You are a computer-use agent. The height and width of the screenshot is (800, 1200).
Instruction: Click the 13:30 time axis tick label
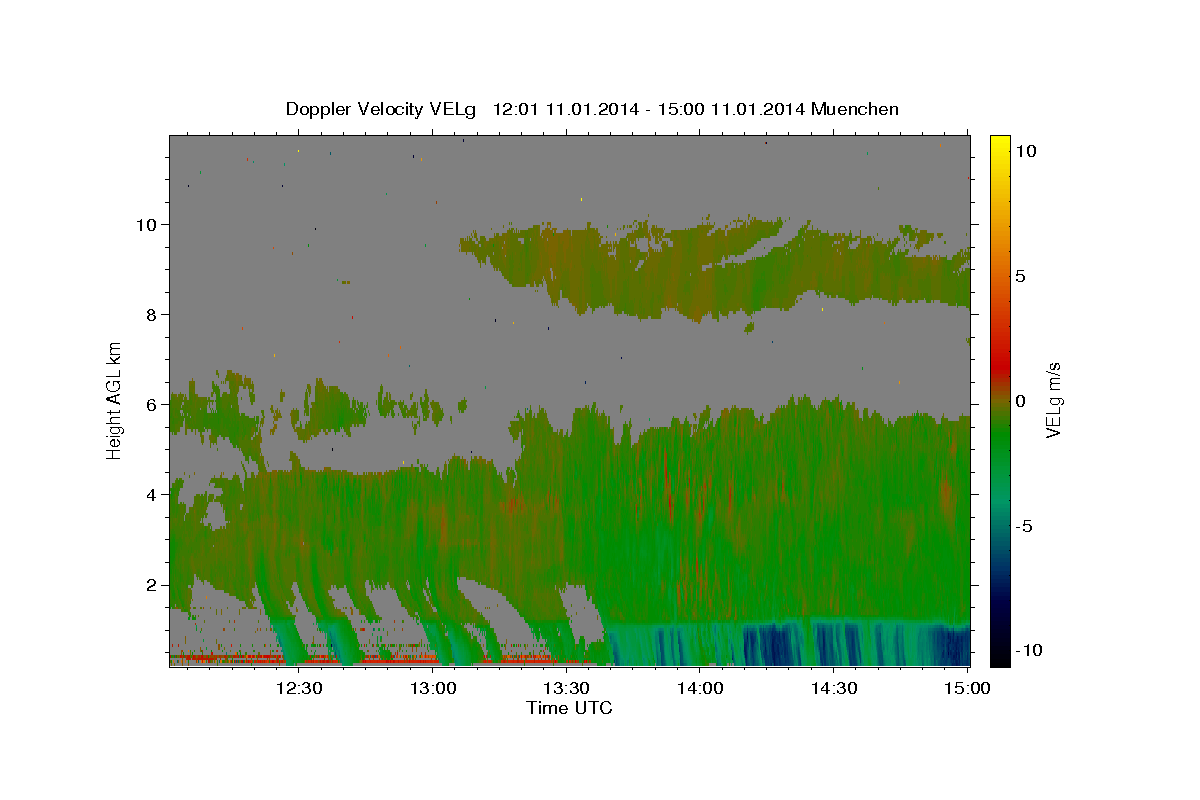pyautogui.click(x=566, y=688)
